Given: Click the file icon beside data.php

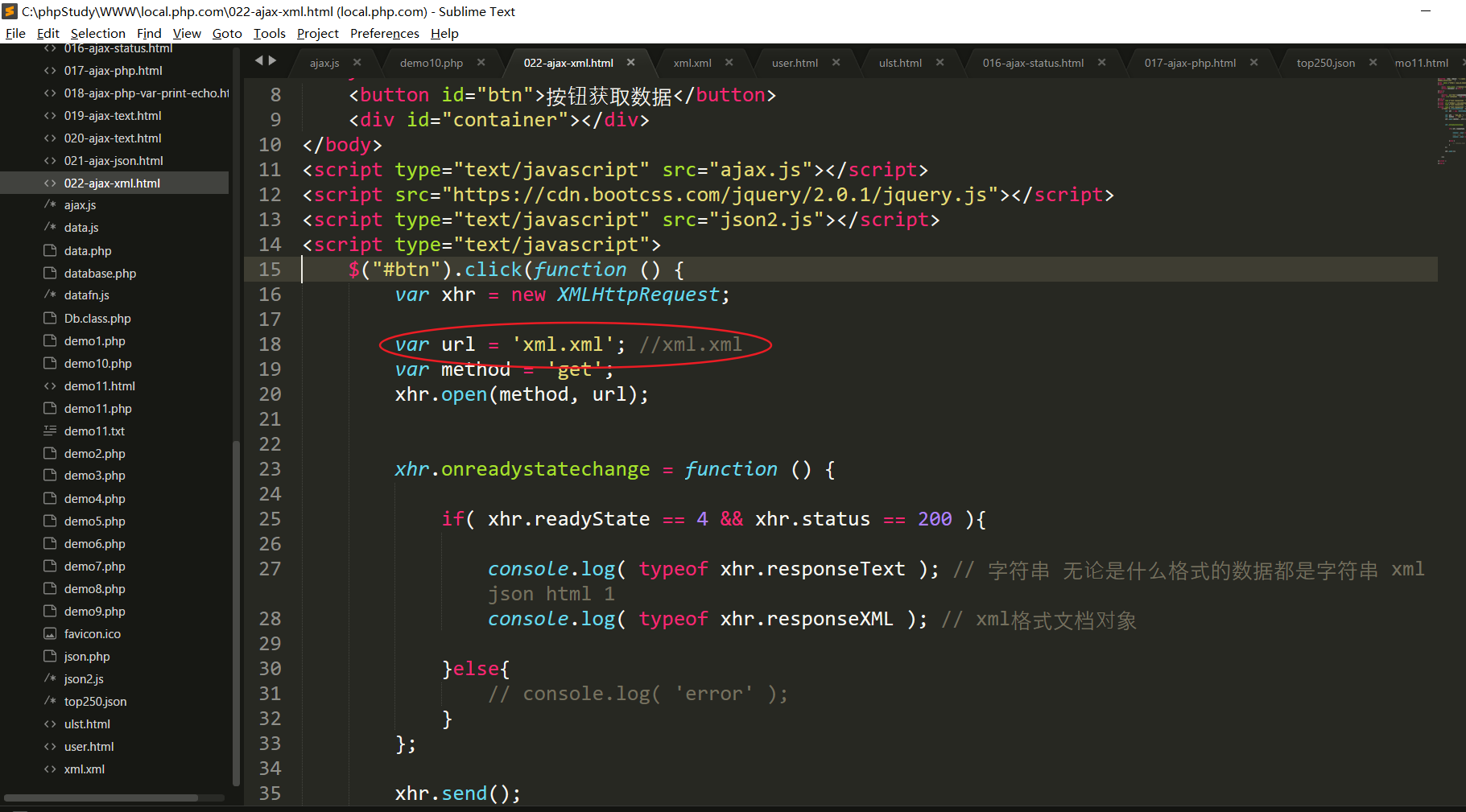Looking at the screenshot, I should [50, 251].
